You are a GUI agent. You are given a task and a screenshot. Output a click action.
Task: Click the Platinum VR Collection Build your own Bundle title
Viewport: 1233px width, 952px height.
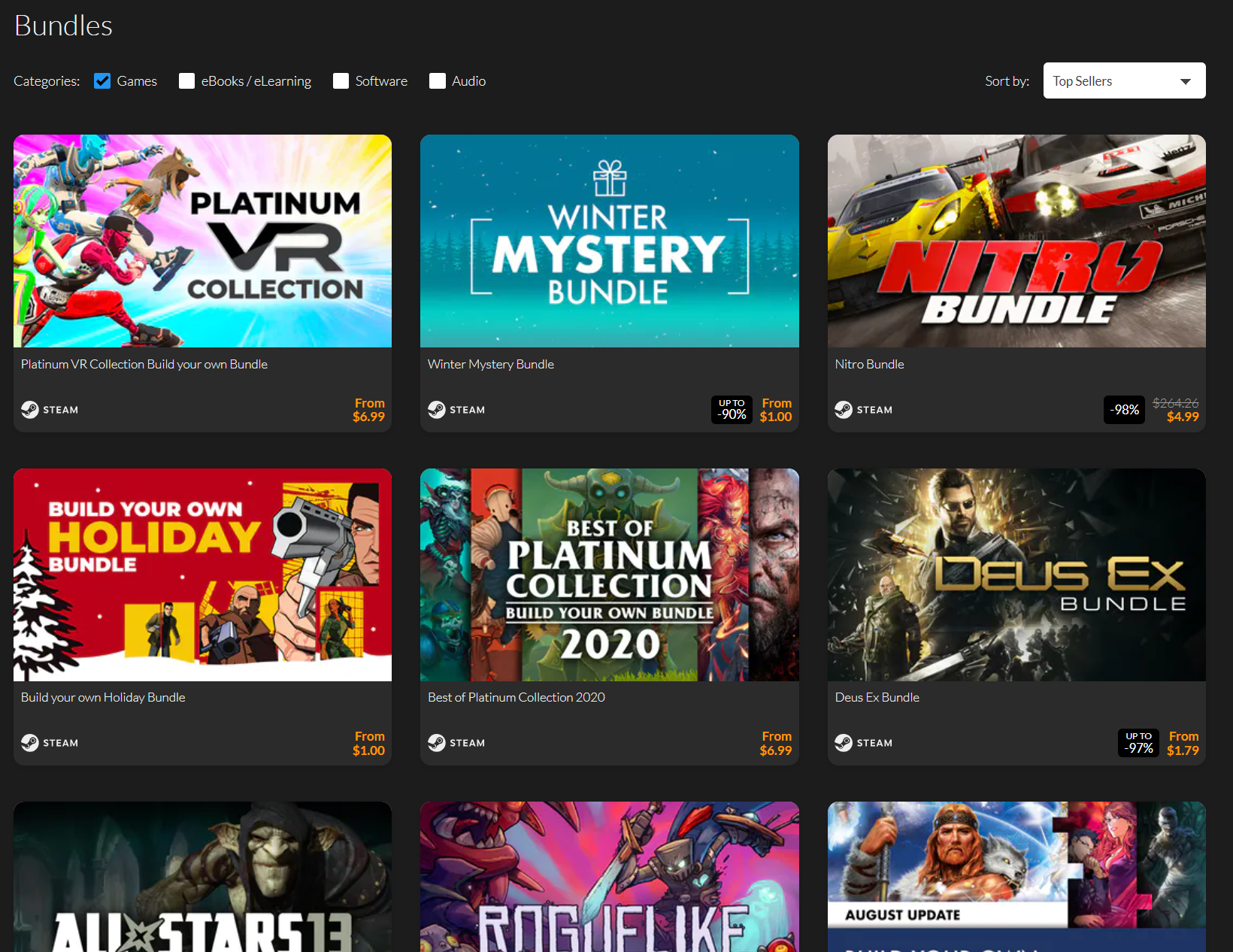(144, 364)
